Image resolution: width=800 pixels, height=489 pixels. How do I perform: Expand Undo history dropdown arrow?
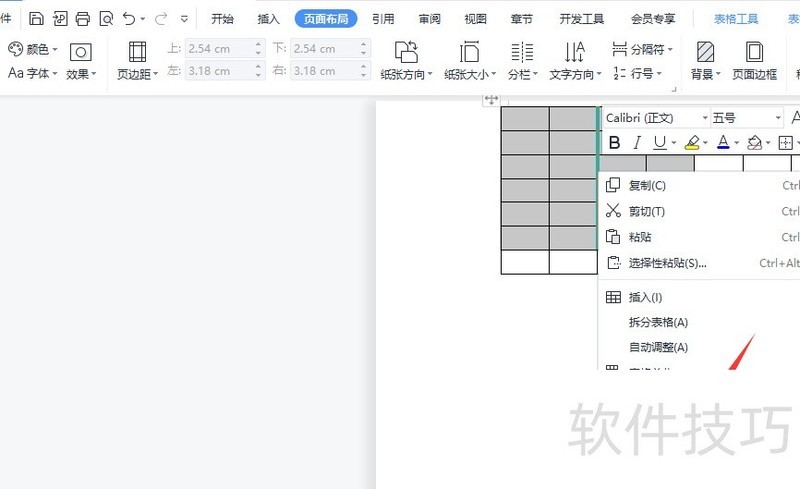142,19
